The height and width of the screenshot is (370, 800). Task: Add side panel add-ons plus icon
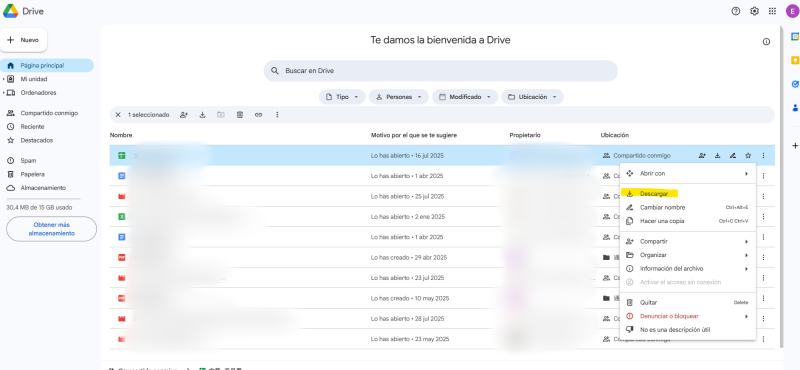tap(794, 146)
